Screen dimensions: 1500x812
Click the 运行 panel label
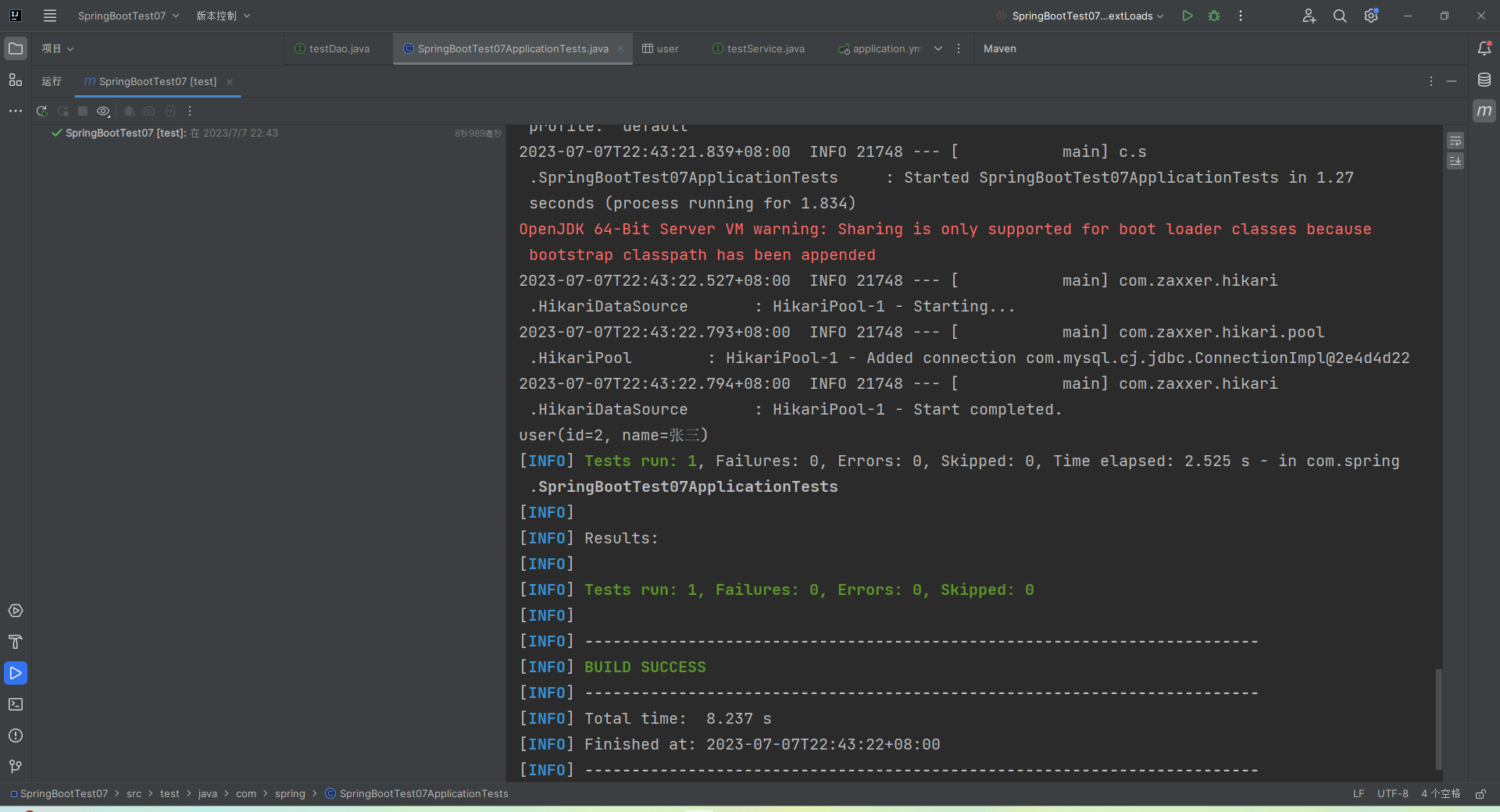coord(52,81)
